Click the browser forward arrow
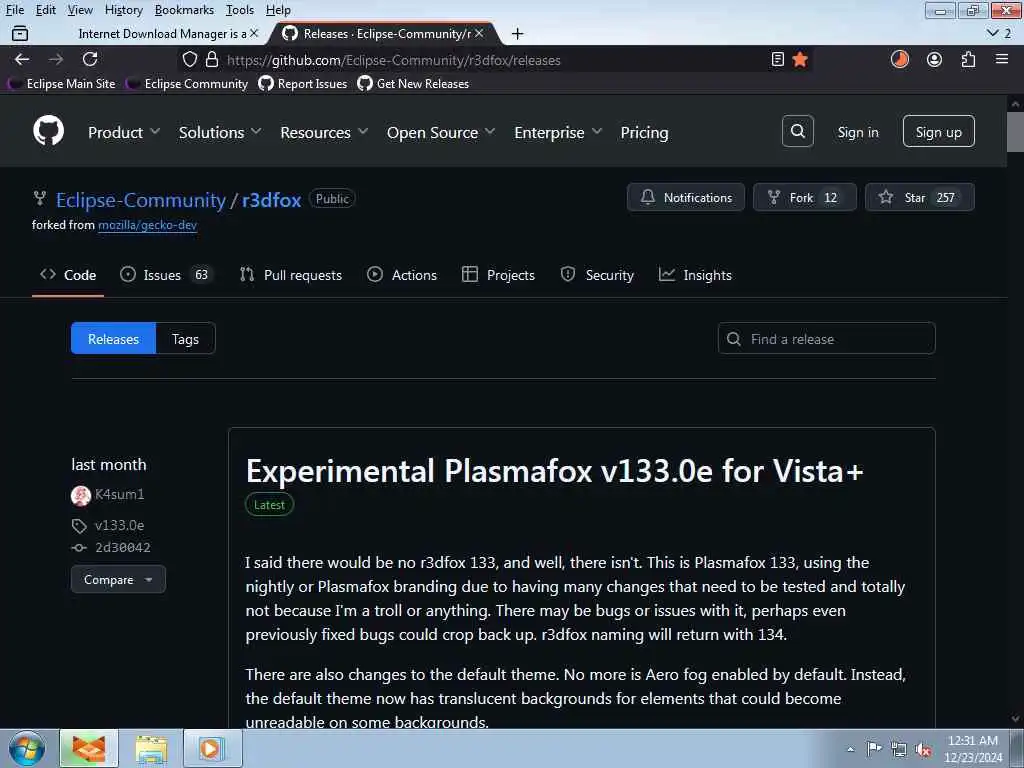The height and width of the screenshot is (768, 1024). (56, 59)
